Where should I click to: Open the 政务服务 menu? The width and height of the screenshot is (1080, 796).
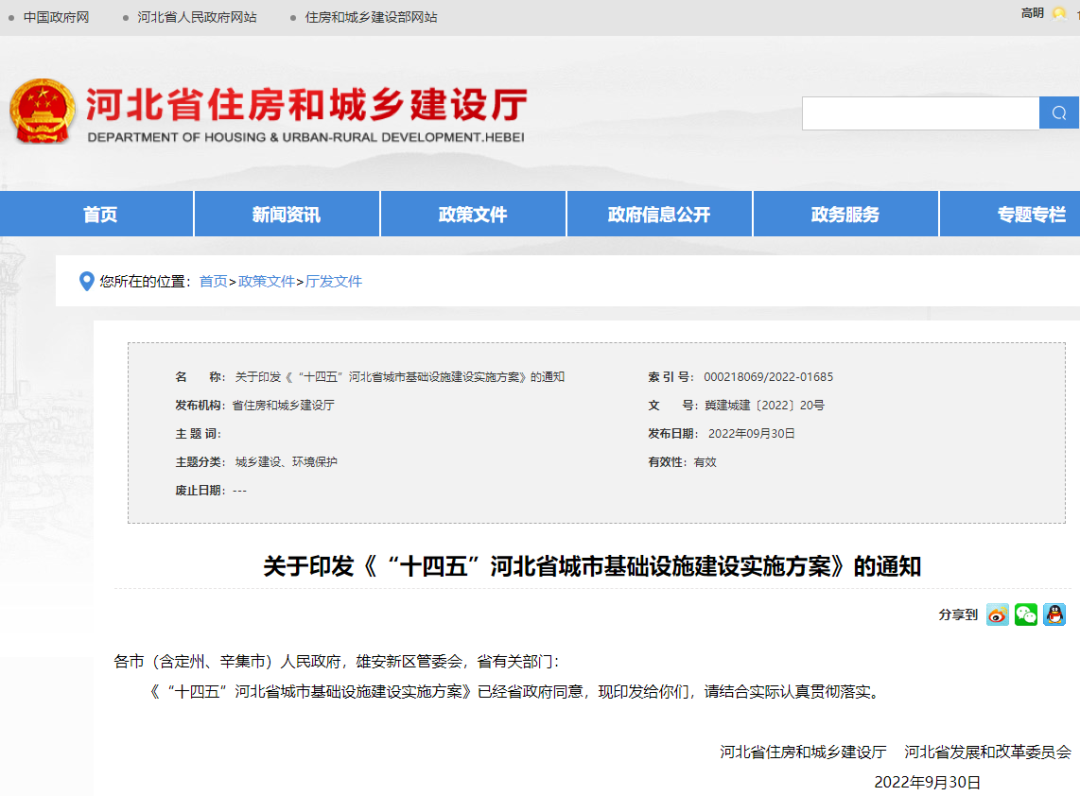pyautogui.click(x=845, y=213)
